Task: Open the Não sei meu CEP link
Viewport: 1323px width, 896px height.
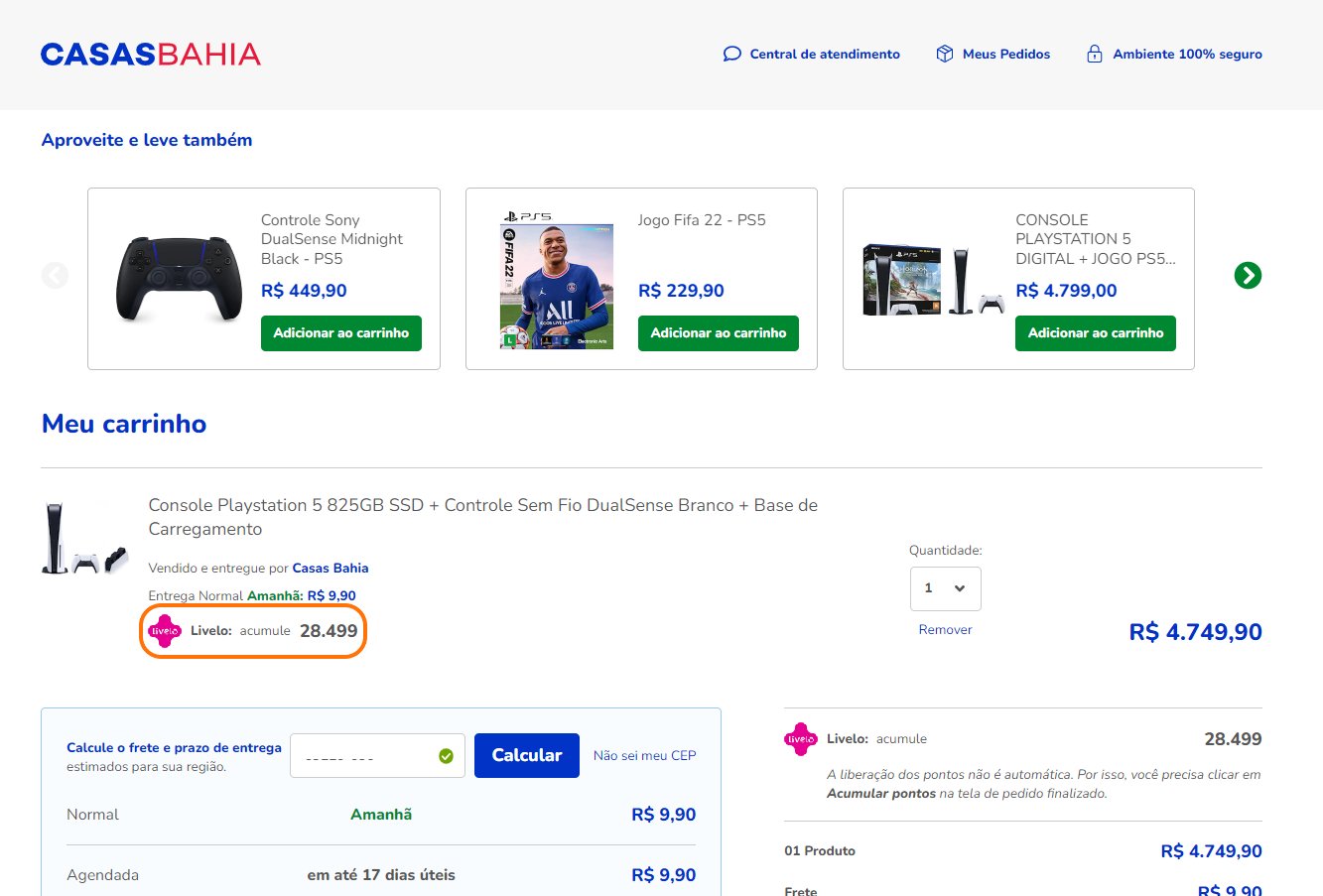Action: pyautogui.click(x=645, y=756)
